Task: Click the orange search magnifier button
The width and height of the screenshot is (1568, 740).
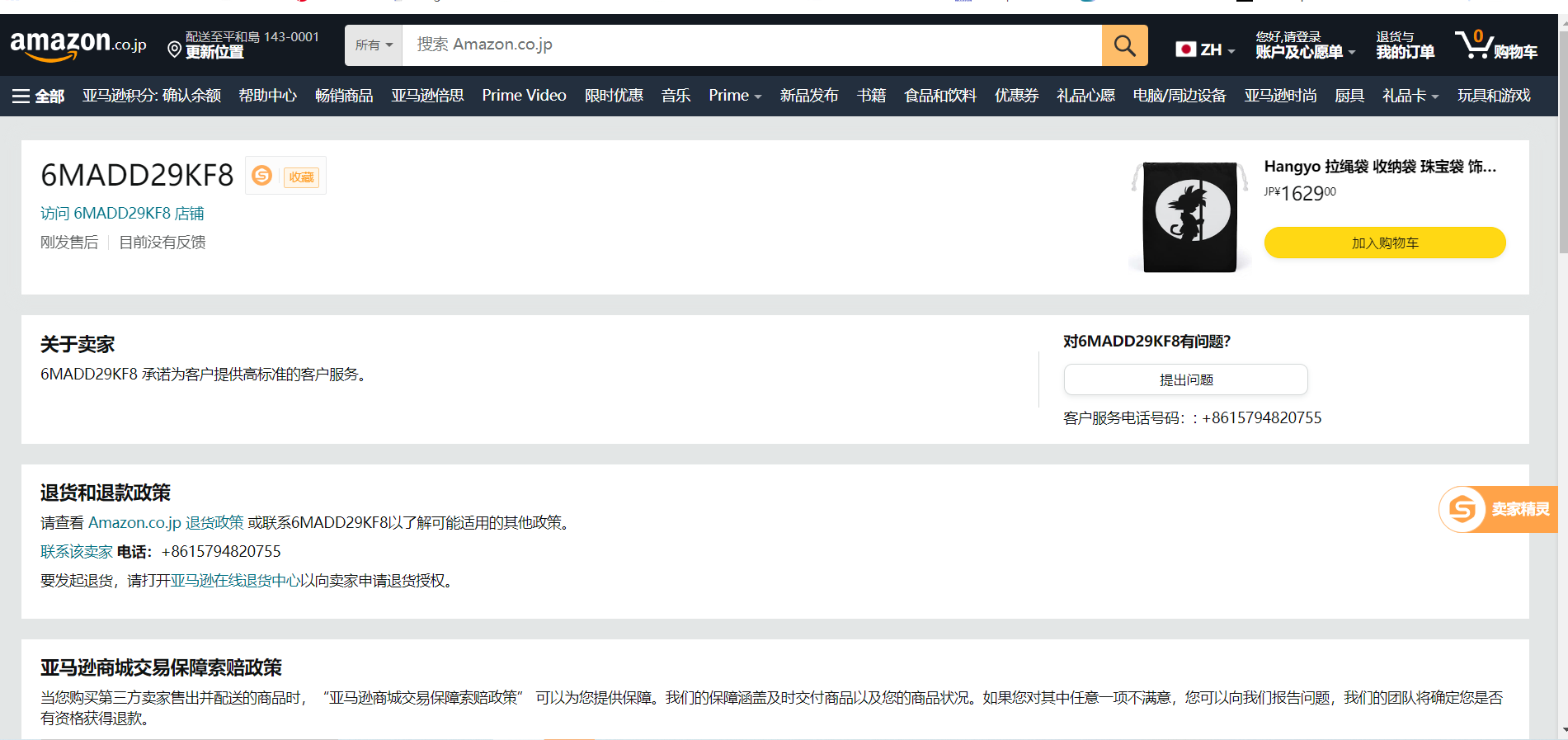Action: [x=1124, y=45]
